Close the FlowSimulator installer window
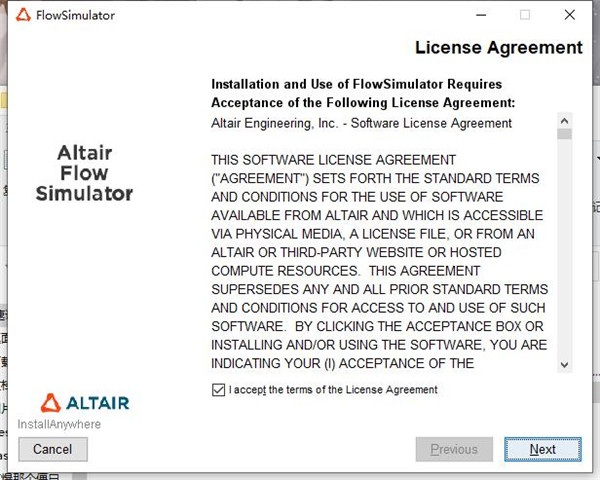This screenshot has height=480, width=600. [x=570, y=15]
